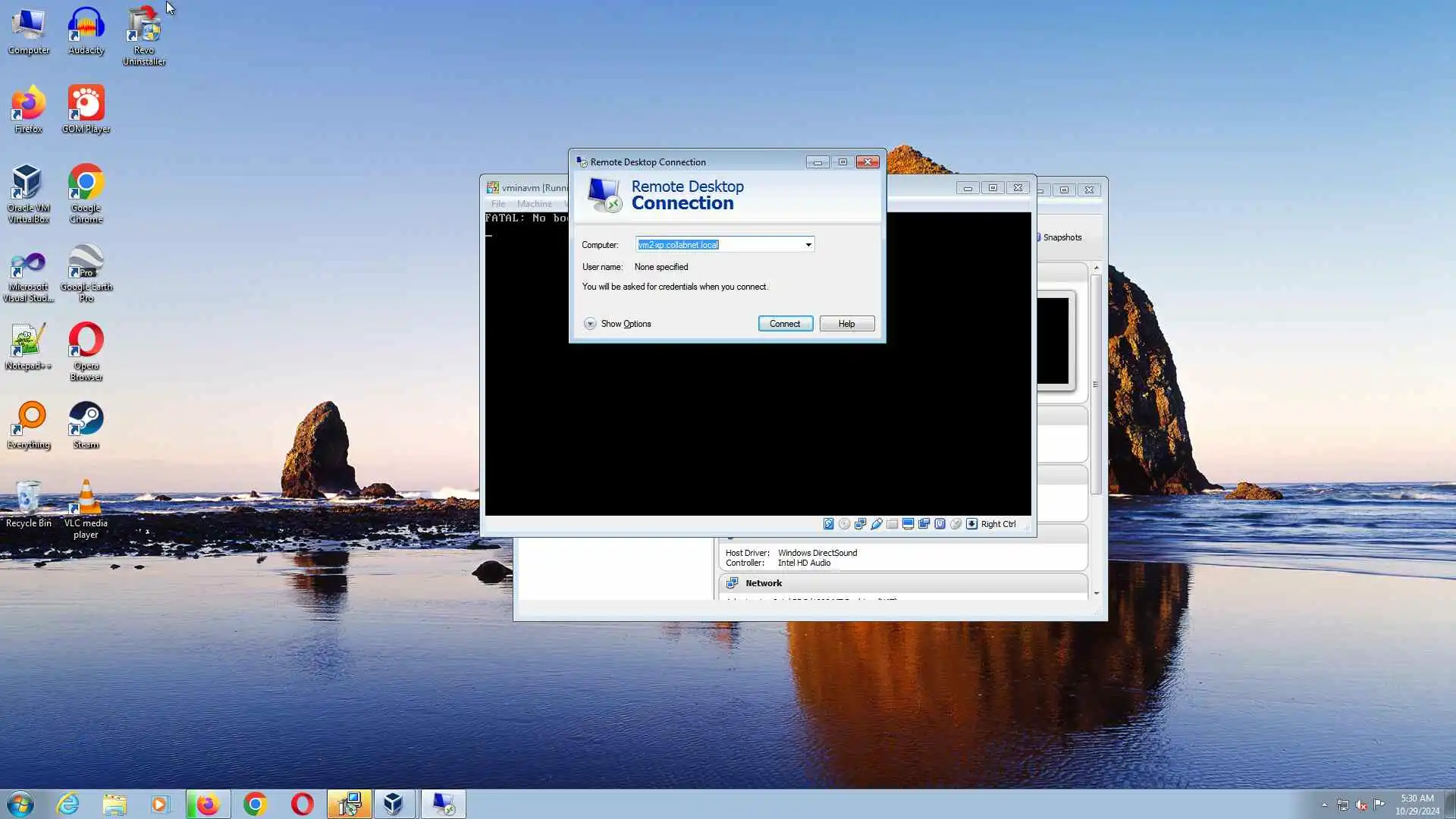
Task: Click the network adapters status icon
Action: click(x=860, y=524)
